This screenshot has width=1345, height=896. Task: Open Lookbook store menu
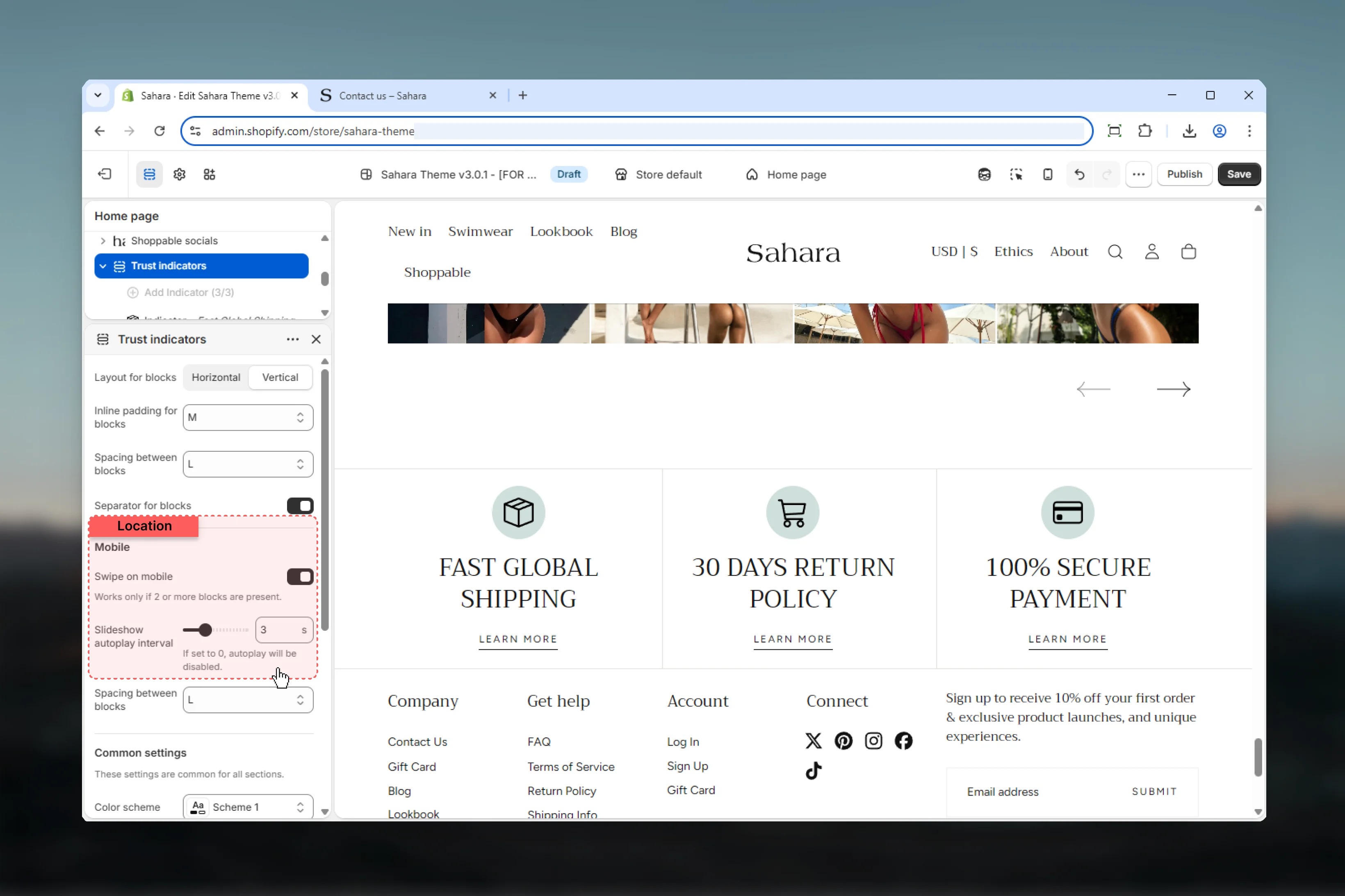[561, 232]
